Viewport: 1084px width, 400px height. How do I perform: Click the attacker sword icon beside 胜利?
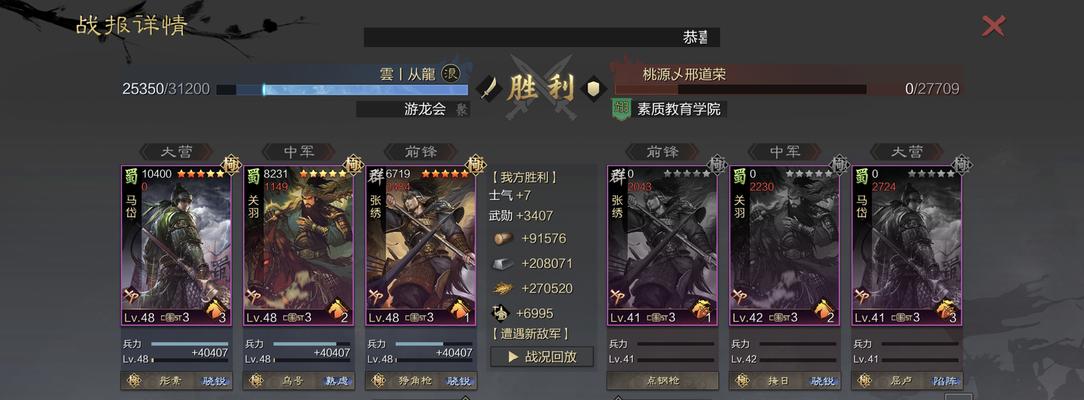tap(489, 88)
